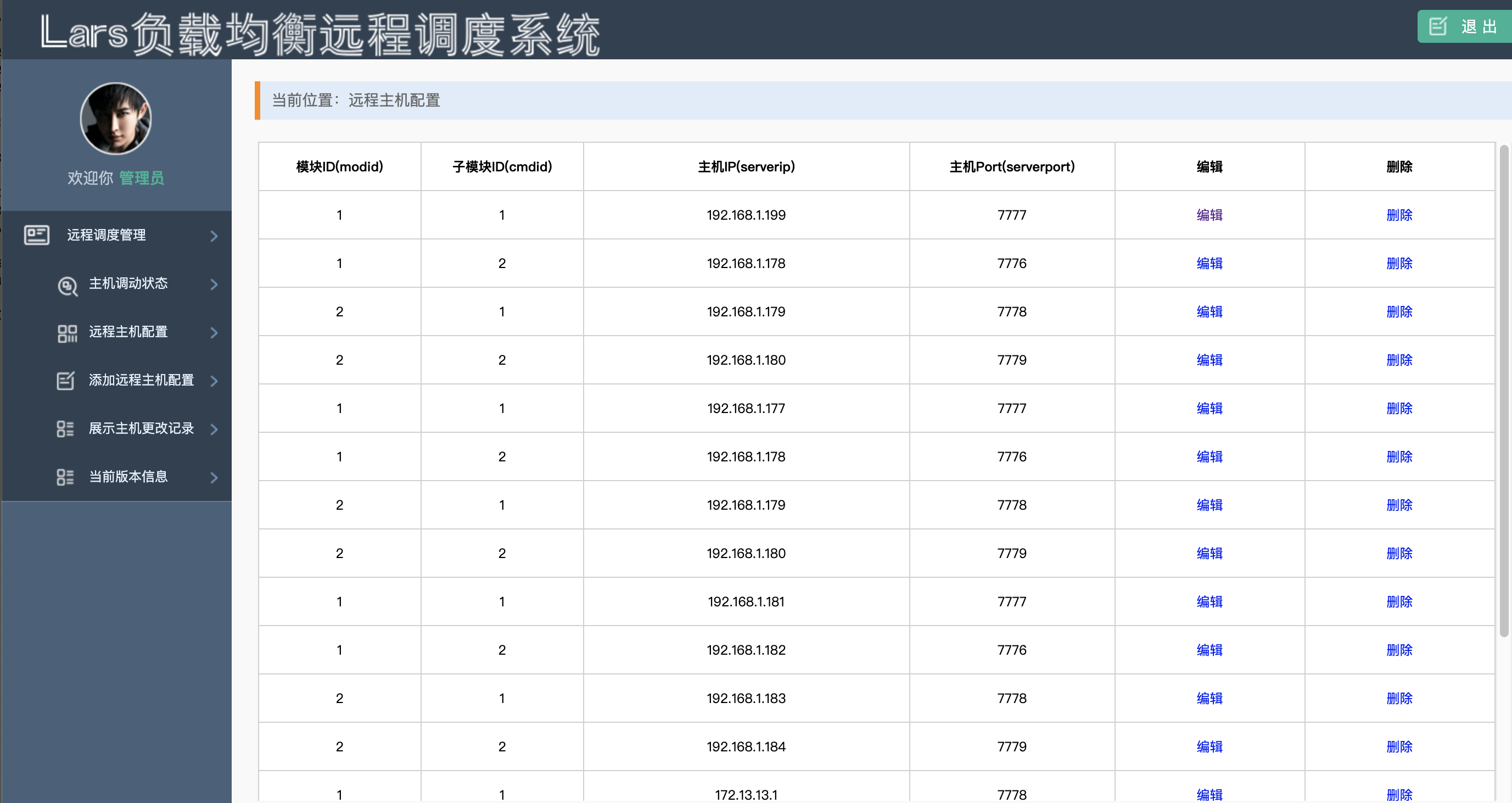Click the admin avatar photo
The width and height of the screenshot is (1512, 803).
pyautogui.click(x=116, y=119)
